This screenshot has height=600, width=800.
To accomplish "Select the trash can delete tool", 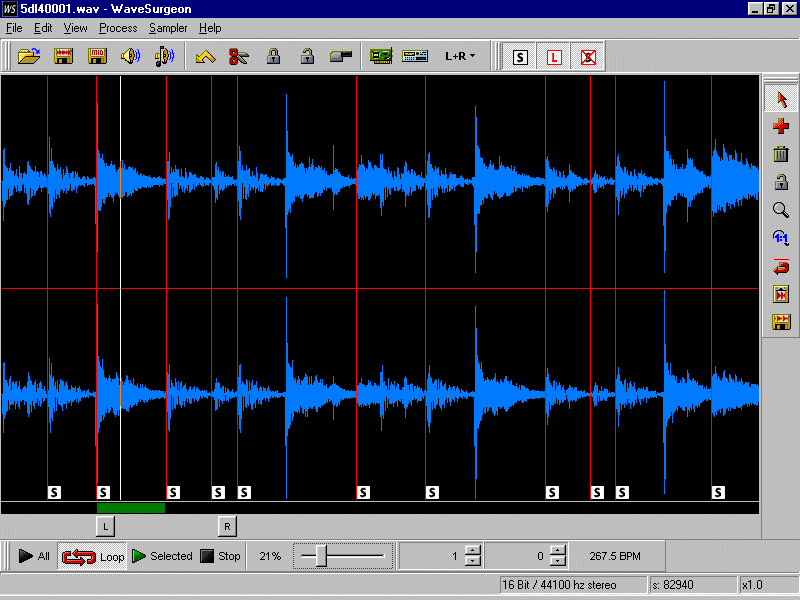I will 781,154.
